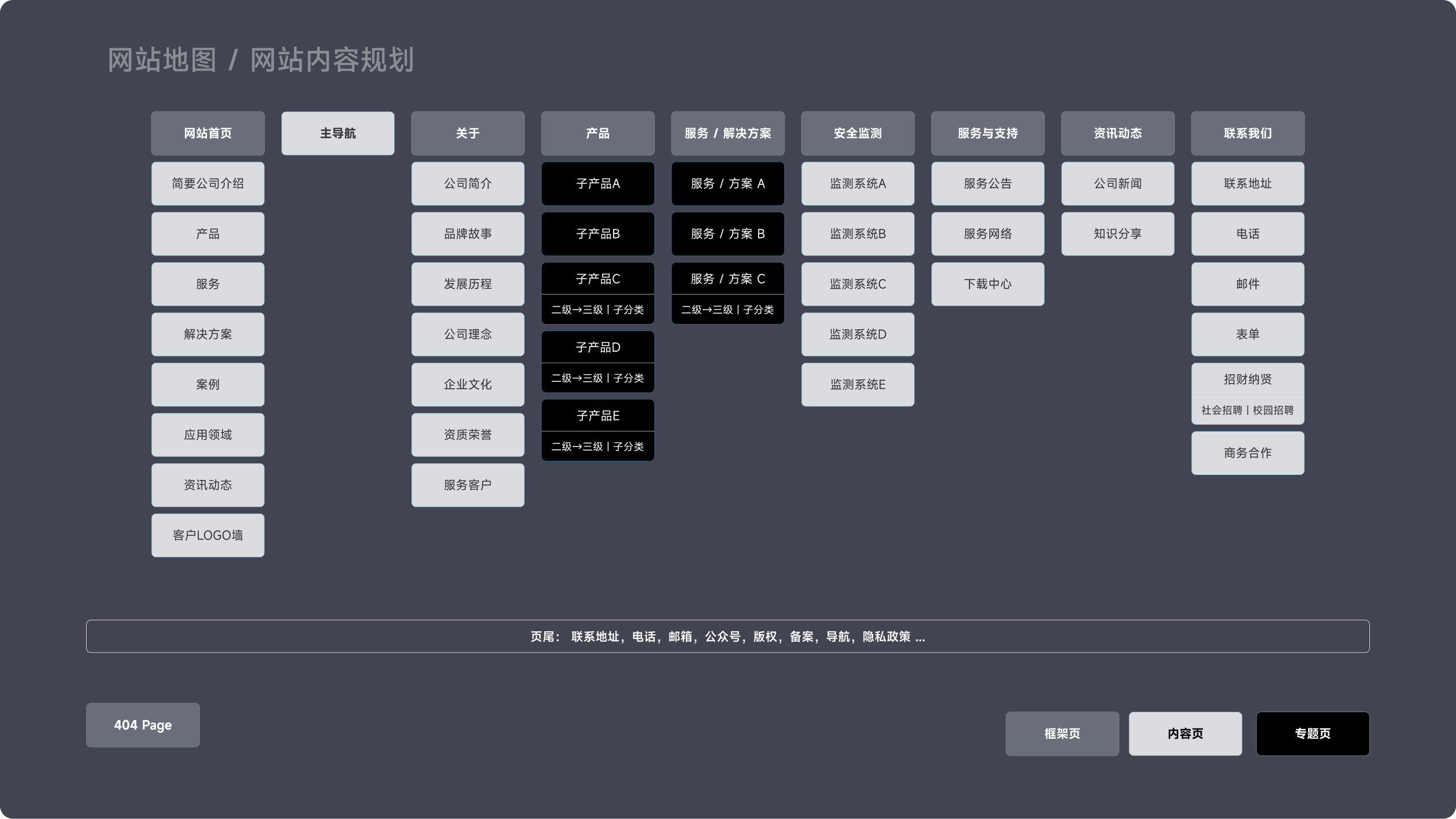Open 服务 / 解决方案 column header

tap(727, 133)
